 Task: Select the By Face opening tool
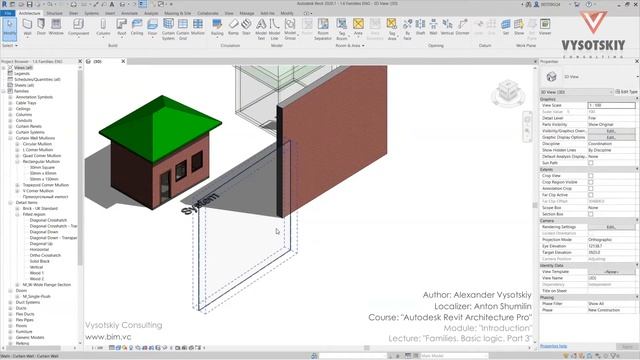[407, 29]
